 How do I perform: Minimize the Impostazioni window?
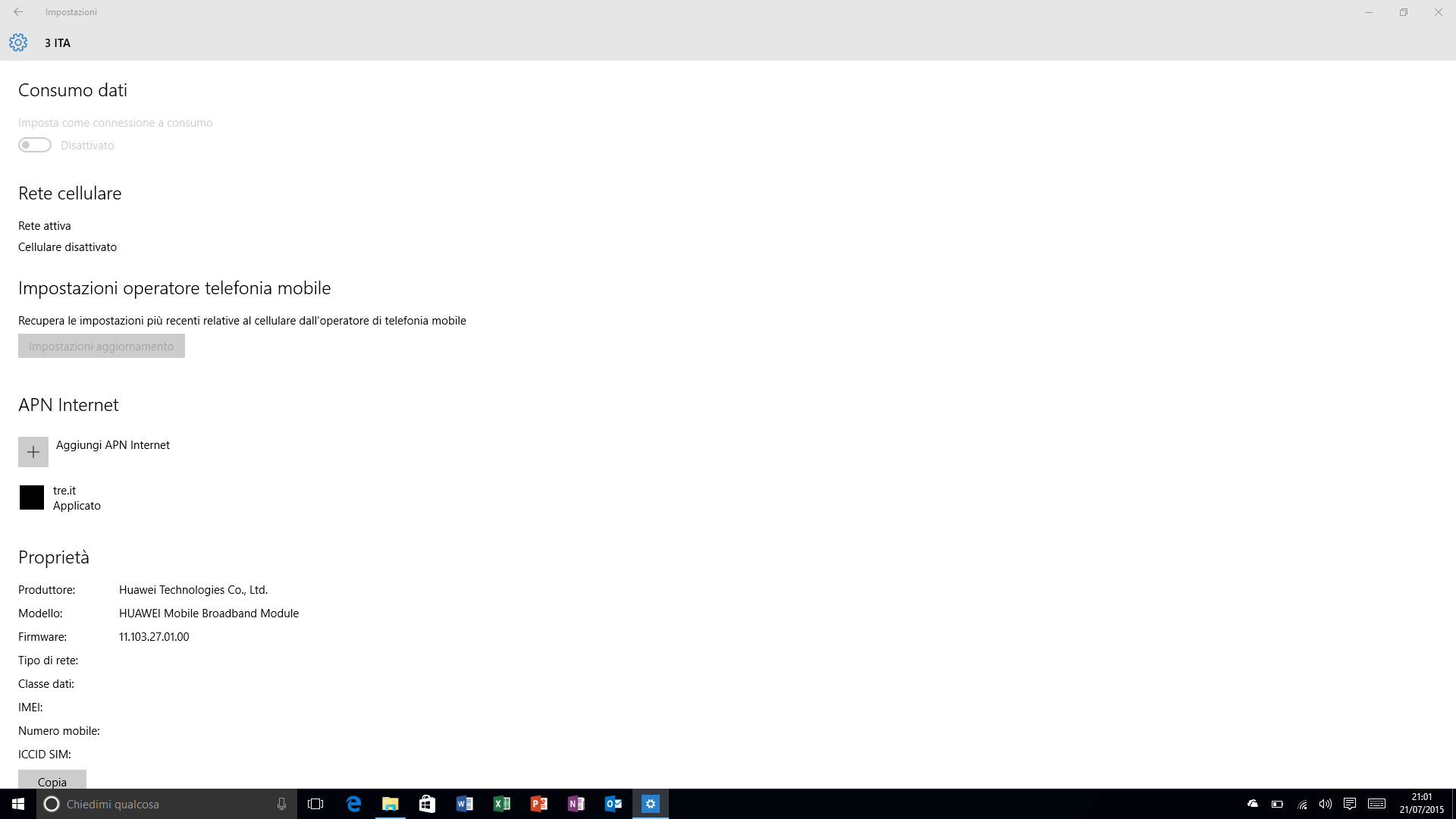click(x=1369, y=12)
